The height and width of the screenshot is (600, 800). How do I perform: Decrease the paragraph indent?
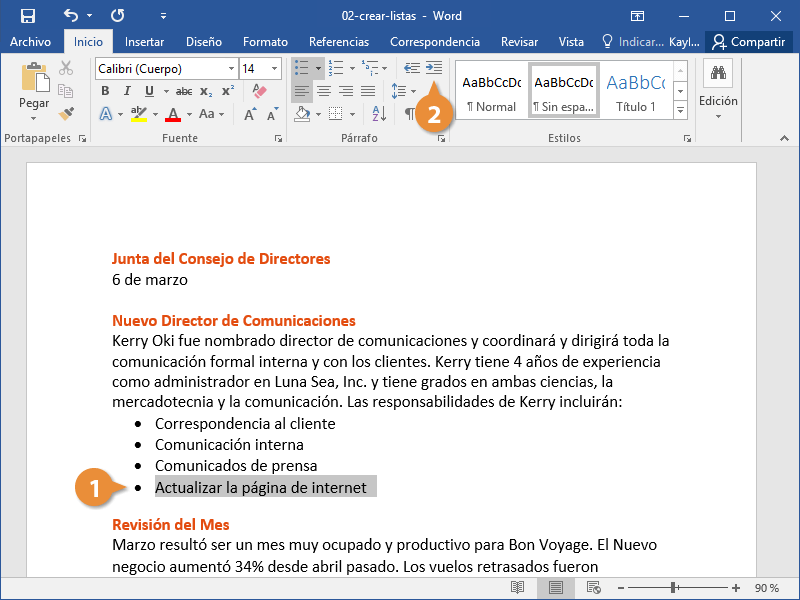tap(412, 68)
